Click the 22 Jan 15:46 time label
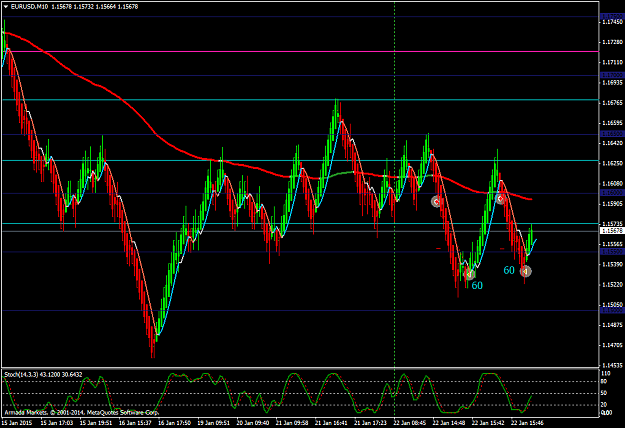The height and width of the screenshot is (428, 625). pyautogui.click(x=528, y=422)
